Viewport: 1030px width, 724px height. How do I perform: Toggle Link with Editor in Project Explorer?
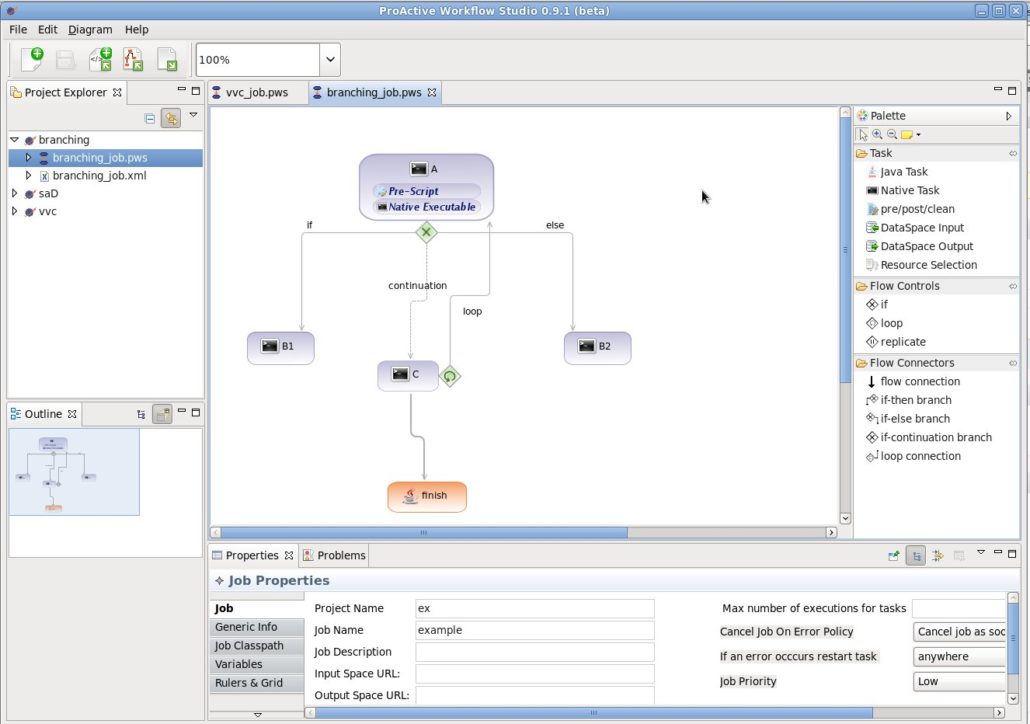pos(171,118)
